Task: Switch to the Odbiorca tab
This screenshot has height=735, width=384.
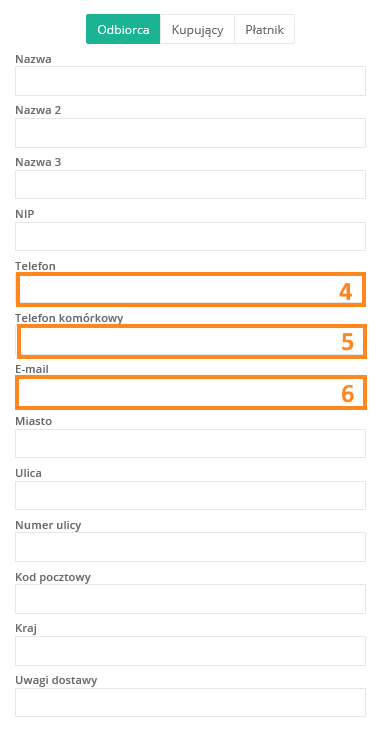Action: coord(123,29)
